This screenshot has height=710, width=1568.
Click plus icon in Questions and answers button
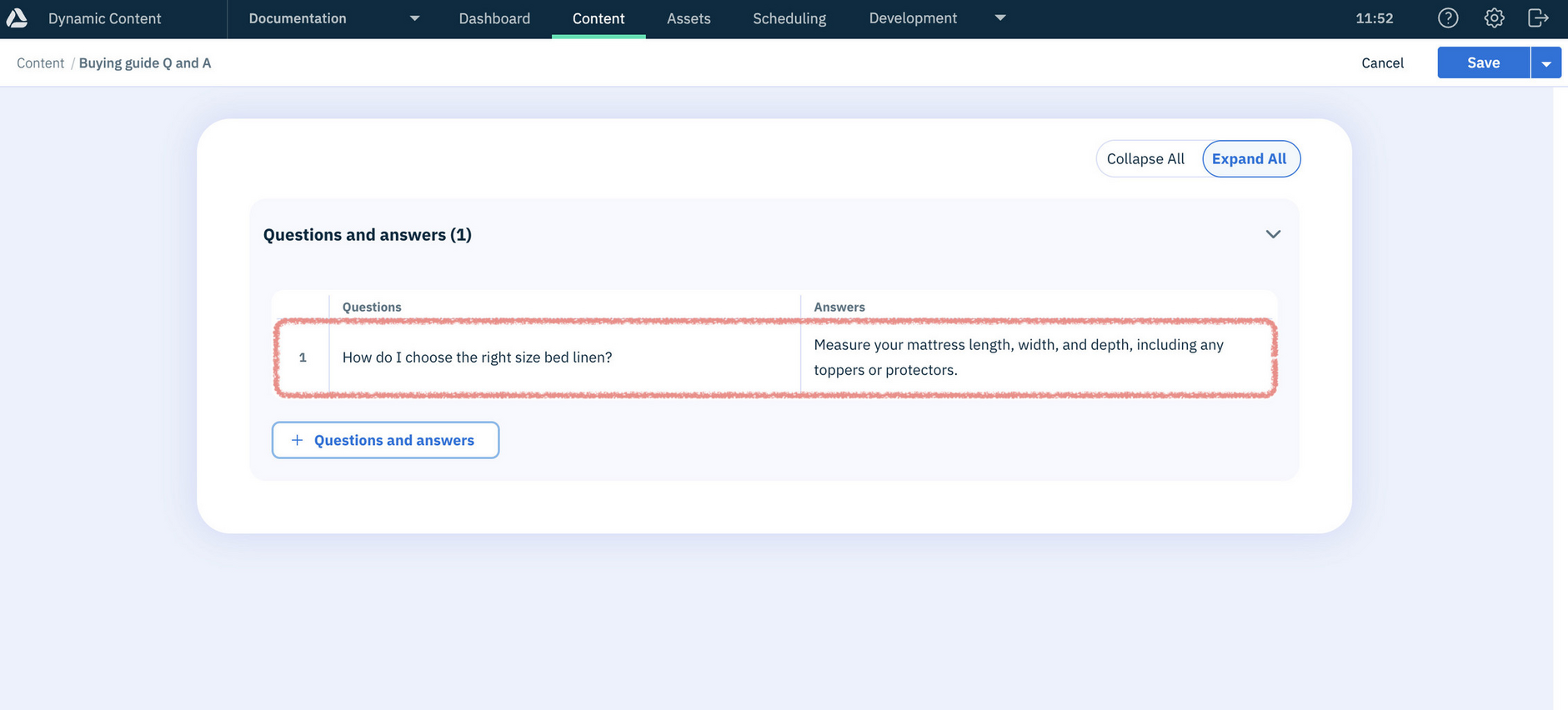[297, 440]
